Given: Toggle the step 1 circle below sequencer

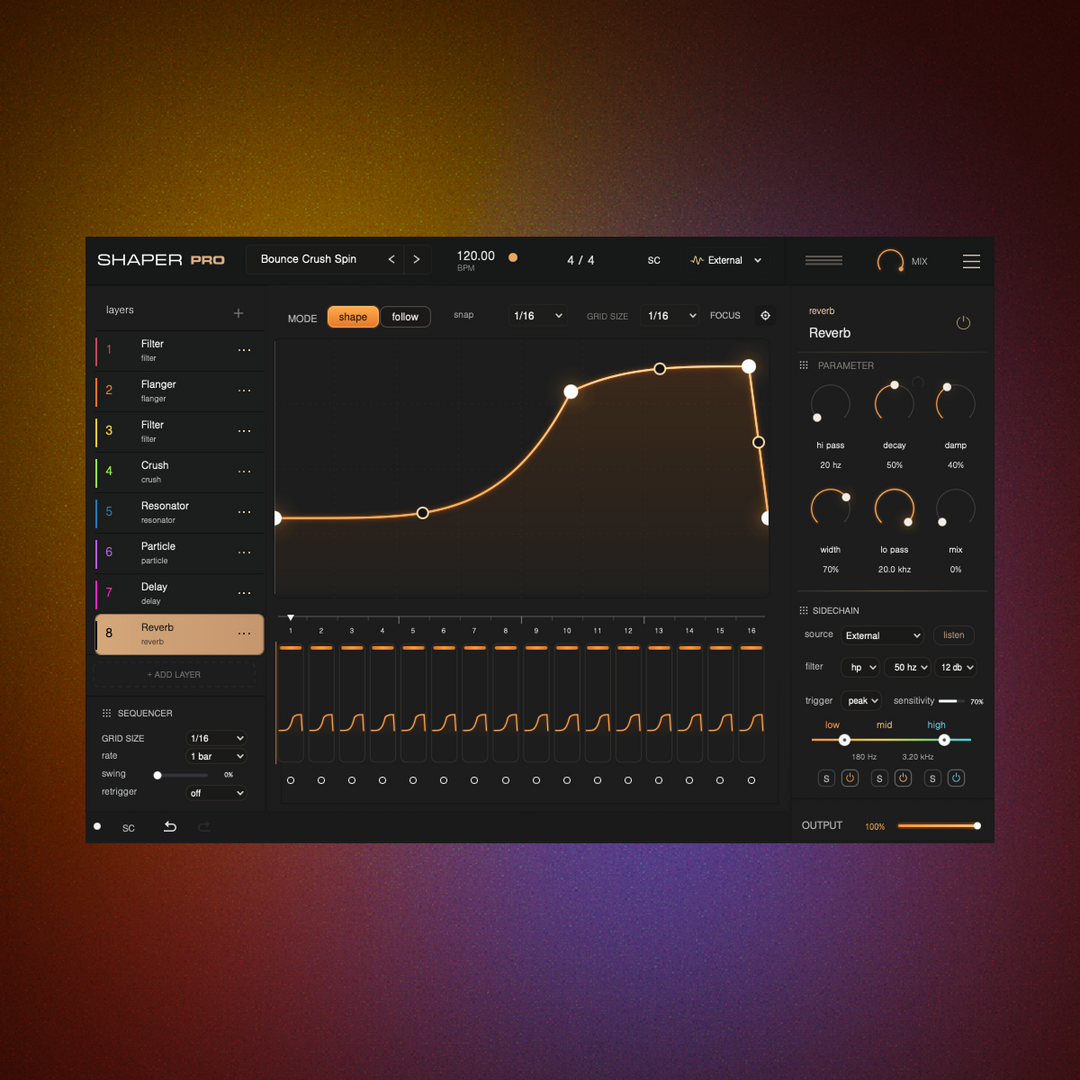Looking at the screenshot, I should 291,780.
